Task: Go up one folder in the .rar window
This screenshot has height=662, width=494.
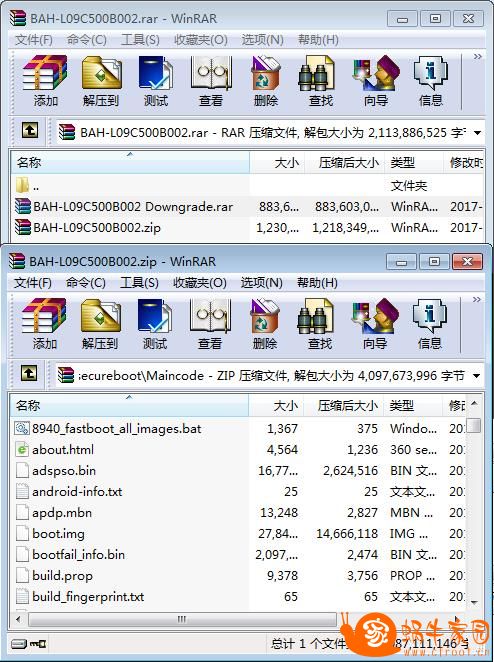Action: tap(30, 130)
